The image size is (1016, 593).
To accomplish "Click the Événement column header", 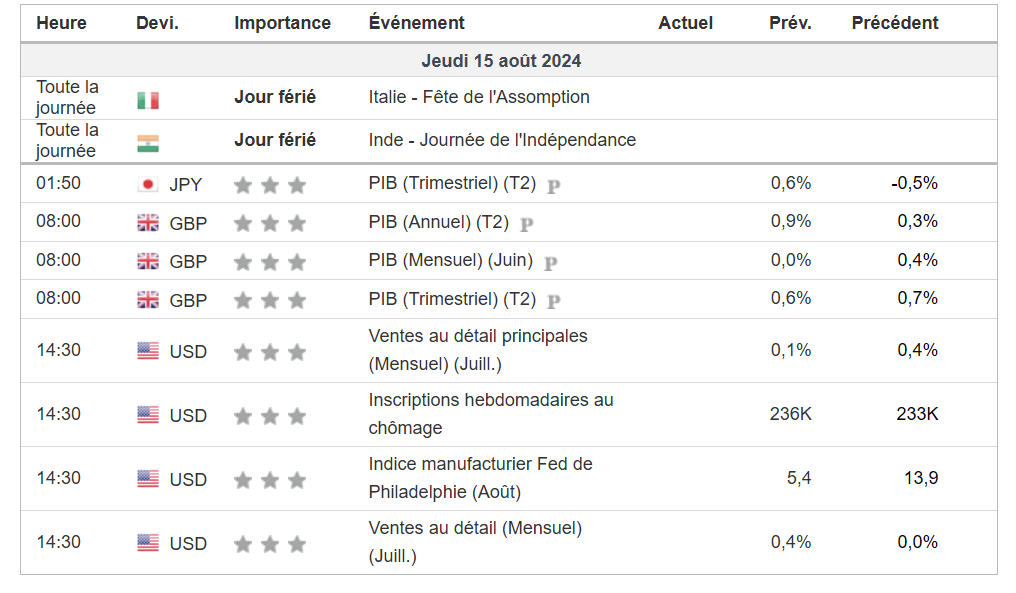I will coord(416,23).
